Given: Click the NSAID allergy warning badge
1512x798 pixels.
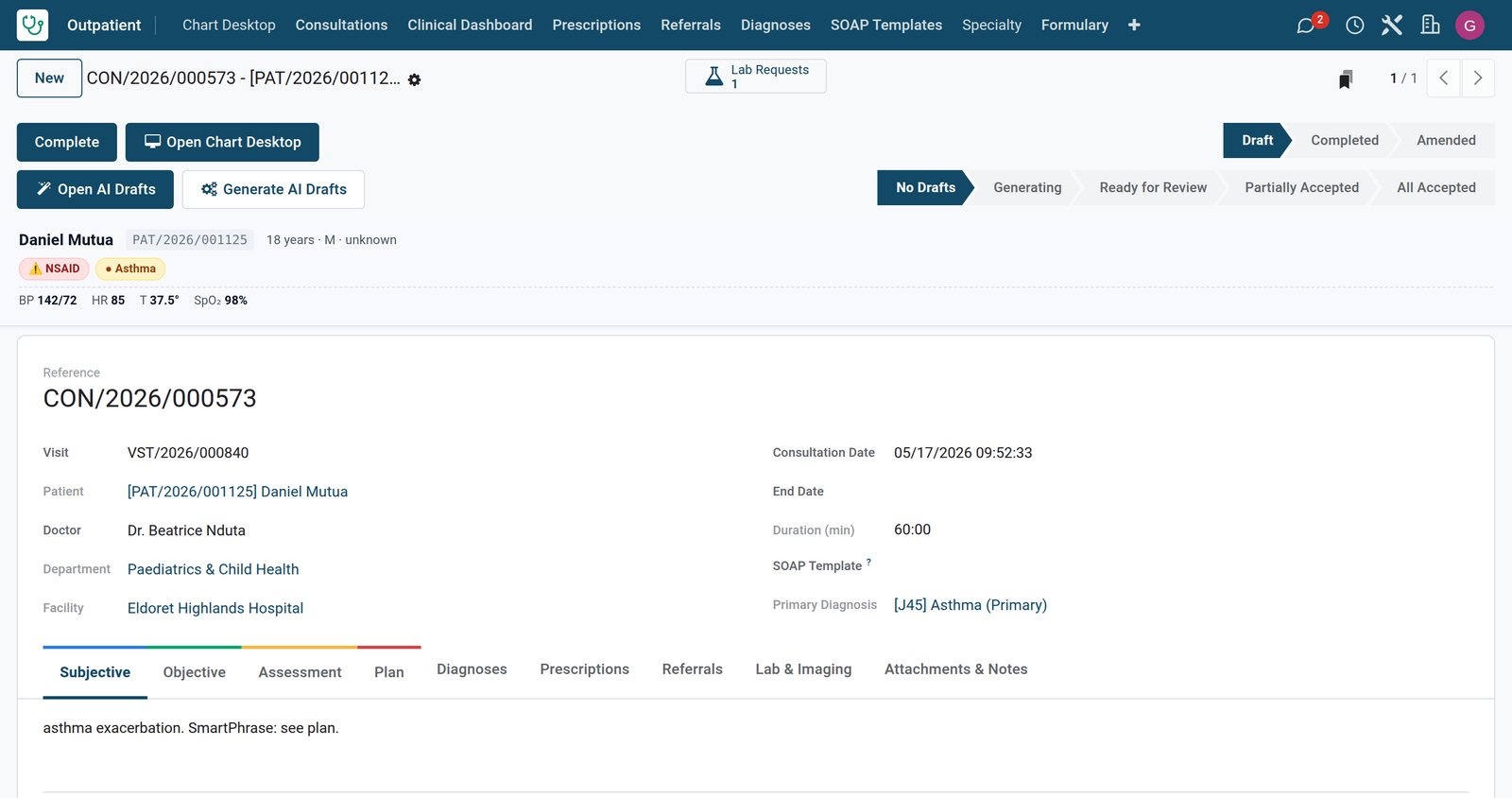Looking at the screenshot, I should click(54, 269).
